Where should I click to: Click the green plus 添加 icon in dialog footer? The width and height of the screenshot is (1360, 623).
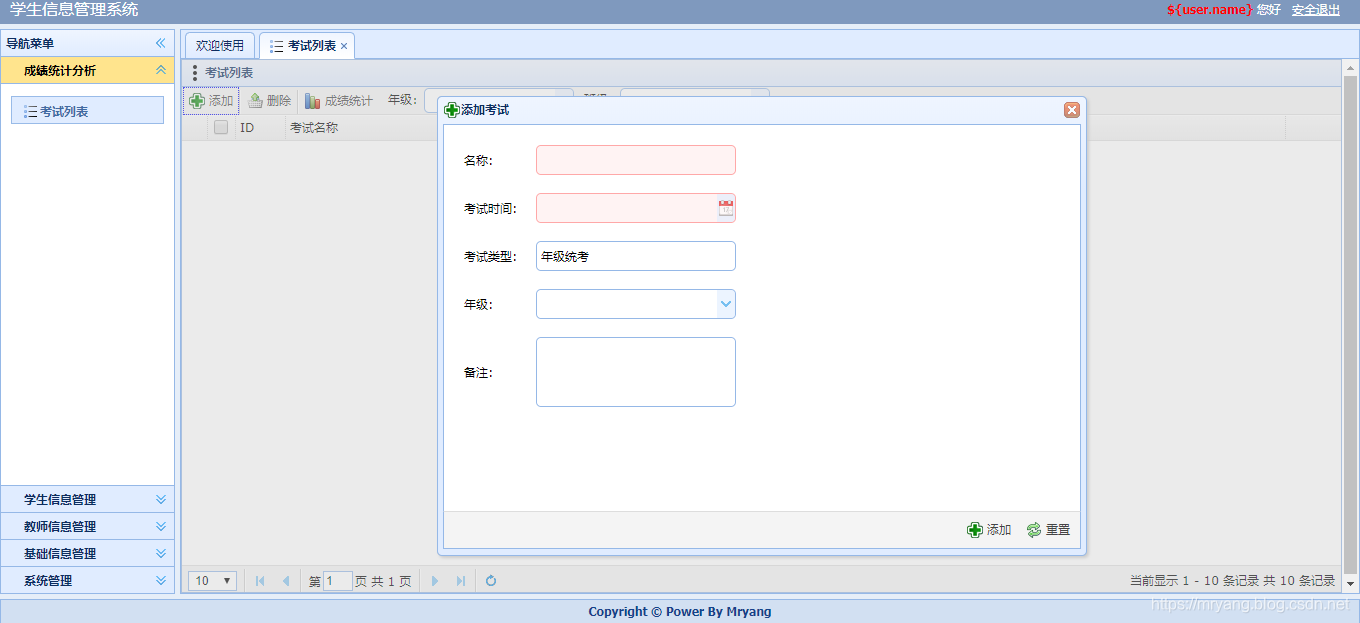pos(975,529)
